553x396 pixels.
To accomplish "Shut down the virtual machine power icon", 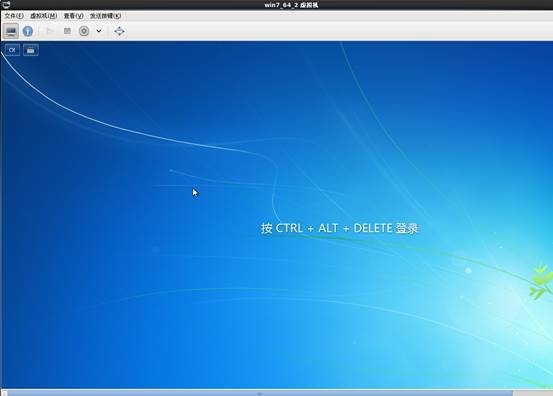I will coord(84,31).
